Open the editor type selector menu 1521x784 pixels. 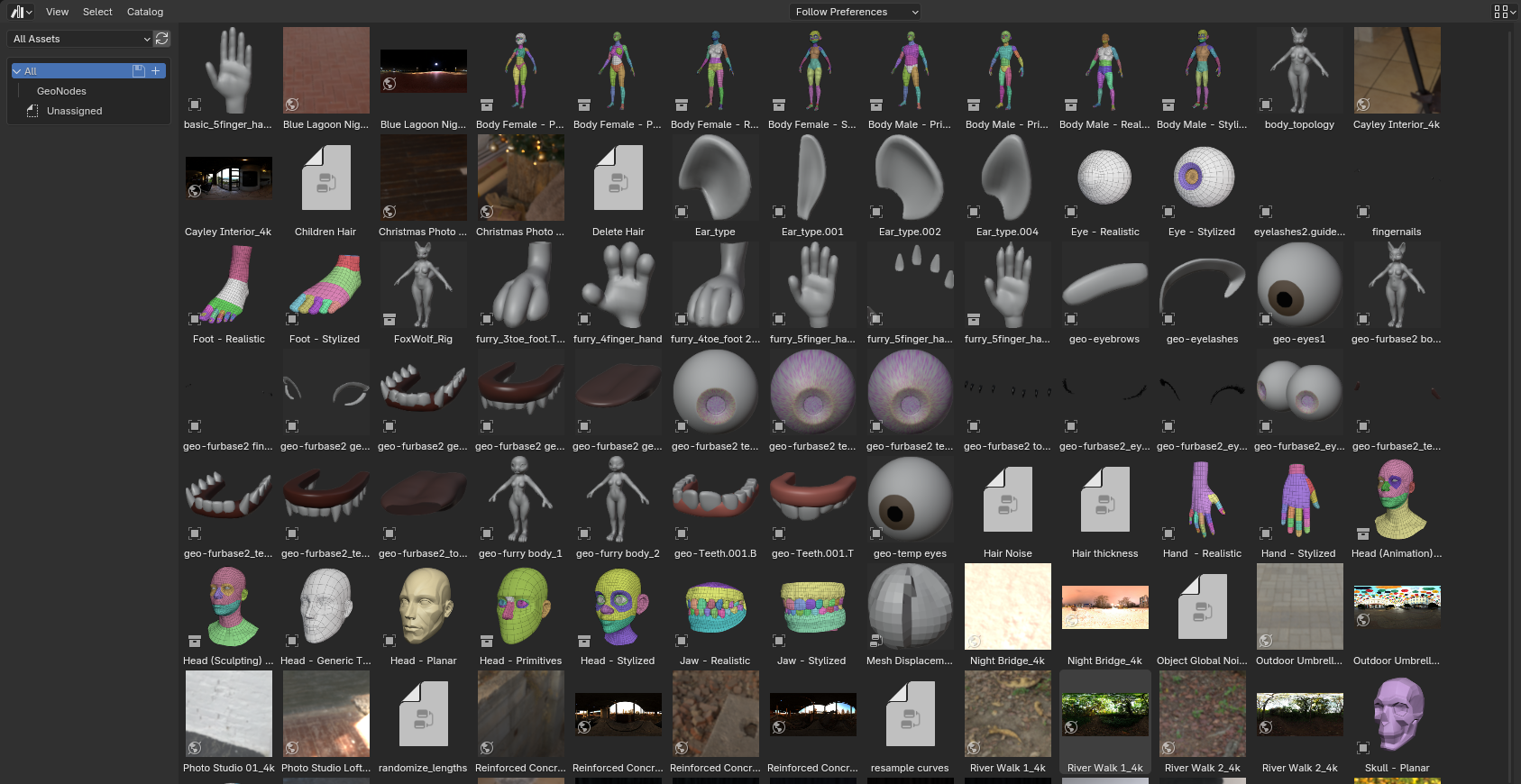20,12
